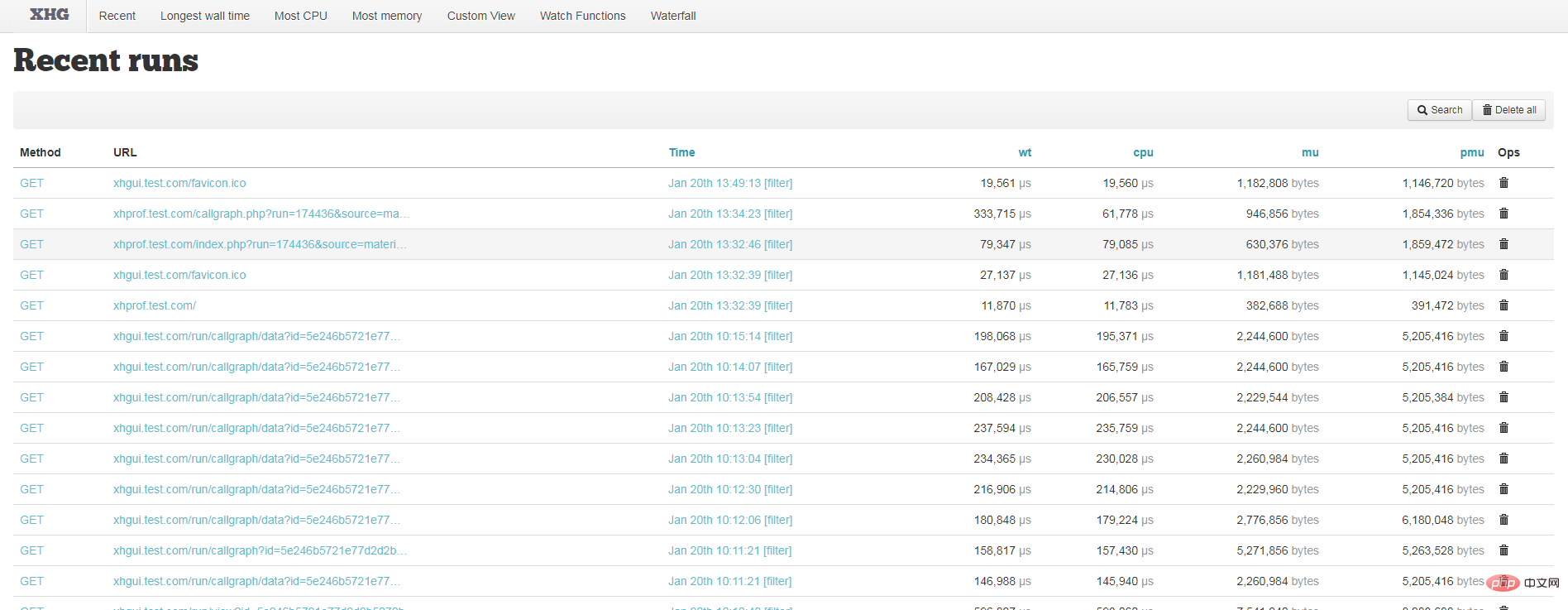Delete the xhprof.test.com/index.php run with trash icon
This screenshot has width=1568, height=610.
click(1503, 244)
